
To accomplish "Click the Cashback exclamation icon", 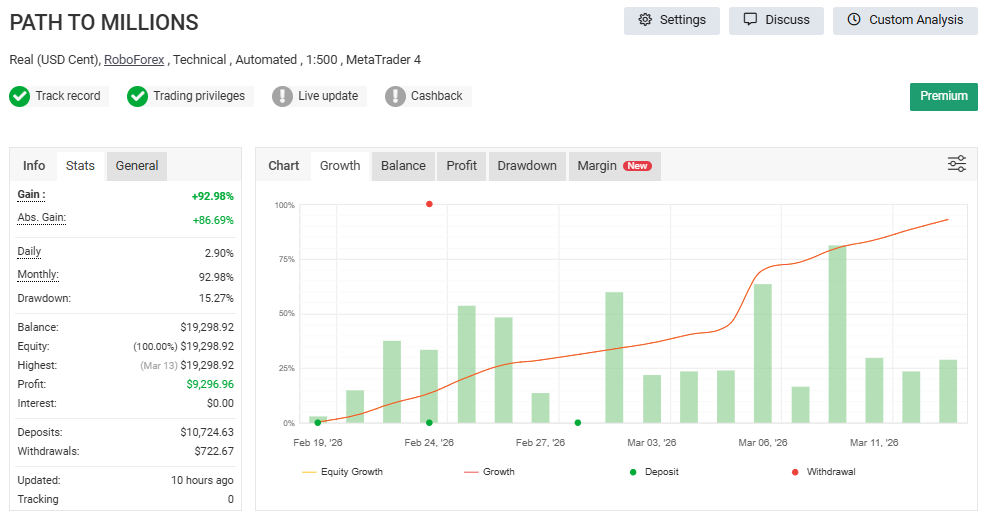I will [x=395, y=97].
